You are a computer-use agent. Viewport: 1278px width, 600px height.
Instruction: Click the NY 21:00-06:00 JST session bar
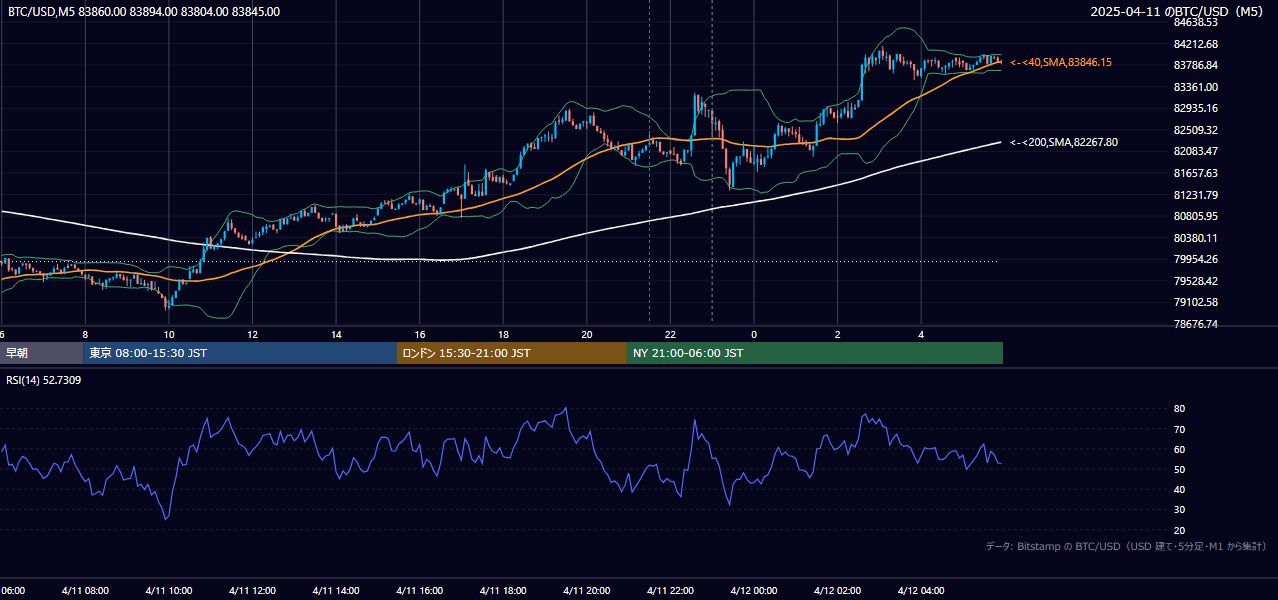[x=815, y=353]
